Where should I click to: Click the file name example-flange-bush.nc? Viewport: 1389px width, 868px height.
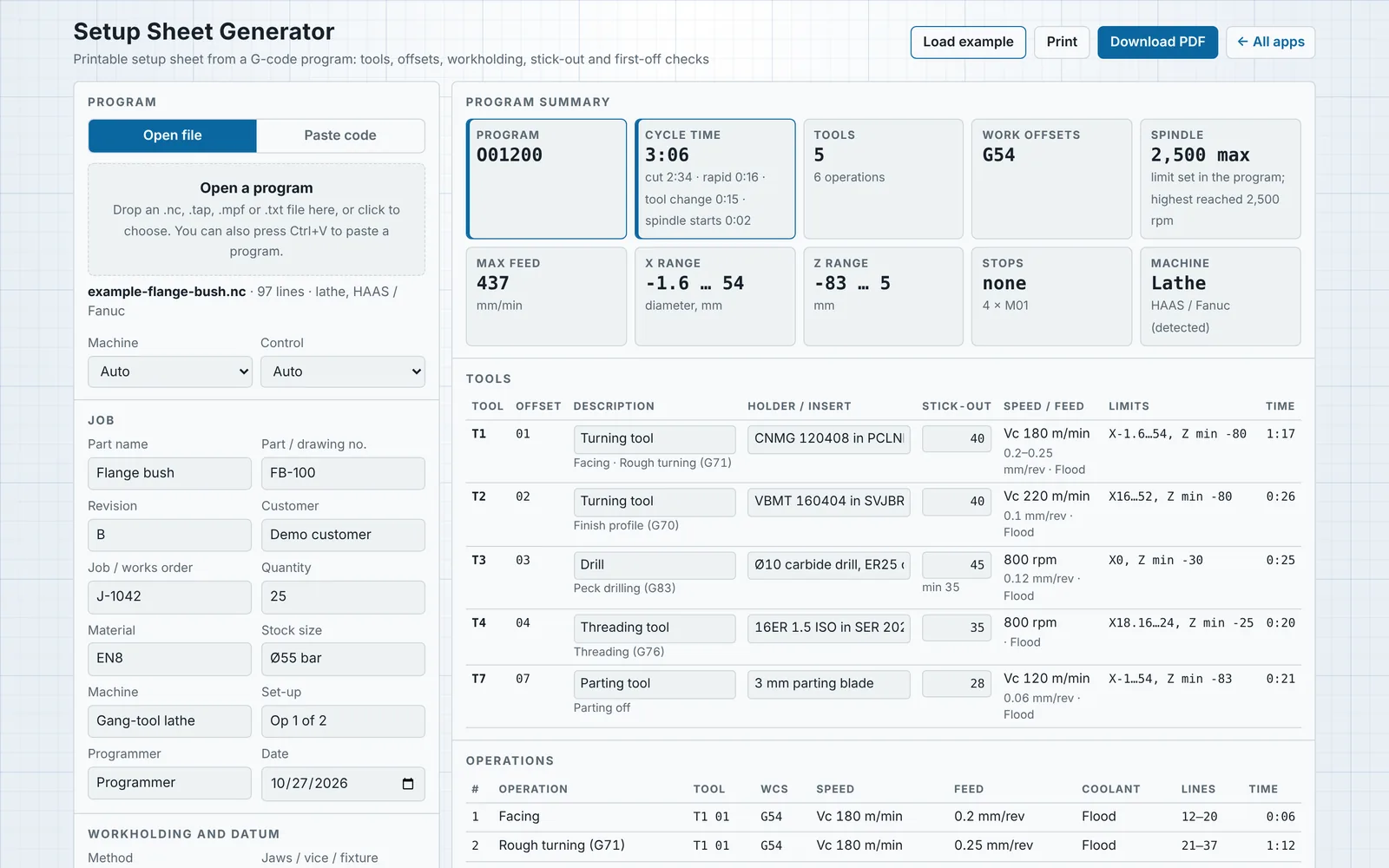tap(167, 292)
